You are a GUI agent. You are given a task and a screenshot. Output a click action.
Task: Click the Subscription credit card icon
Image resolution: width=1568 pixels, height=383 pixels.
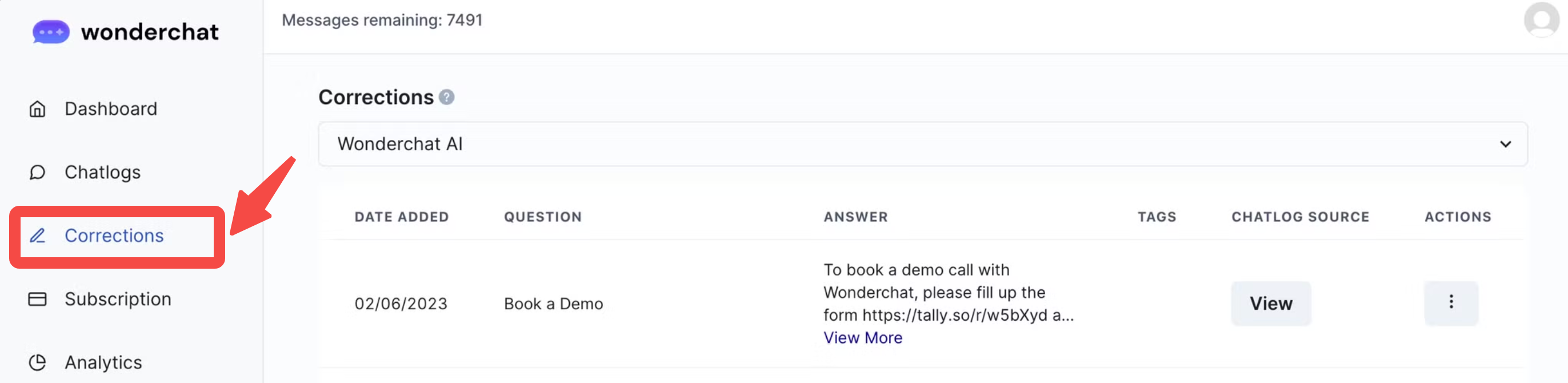click(x=38, y=299)
